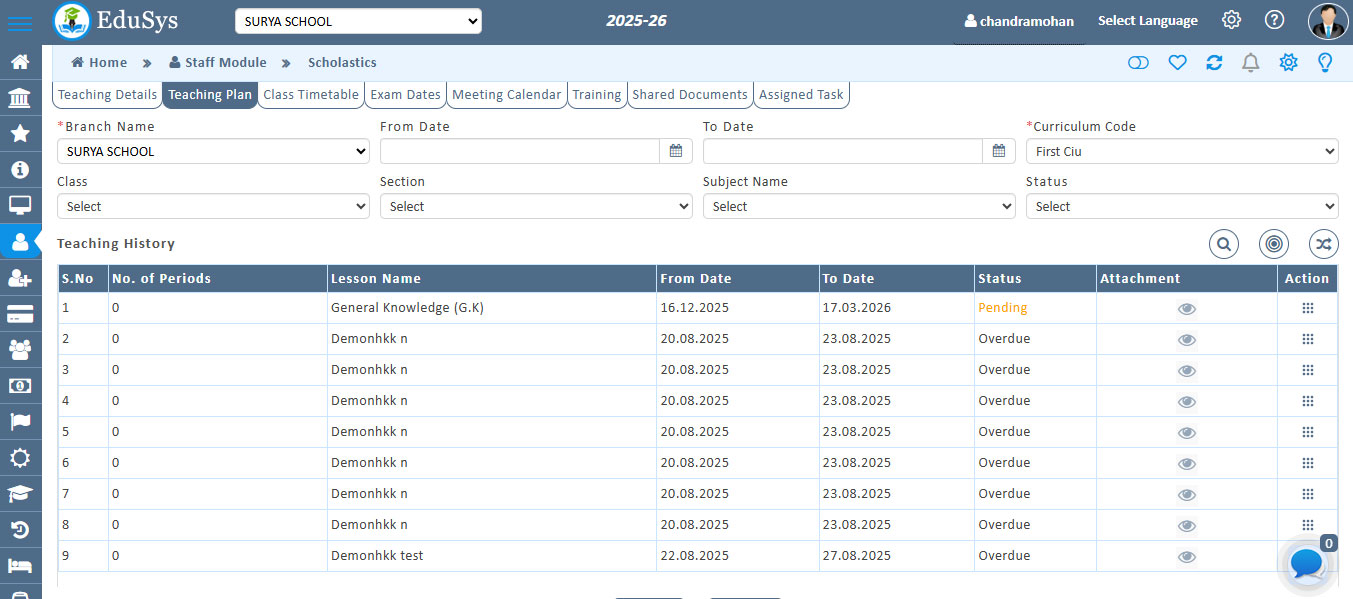Viewport: 1353px width, 599px height.
Task: Click the favorites heart icon
Action: point(1177,63)
